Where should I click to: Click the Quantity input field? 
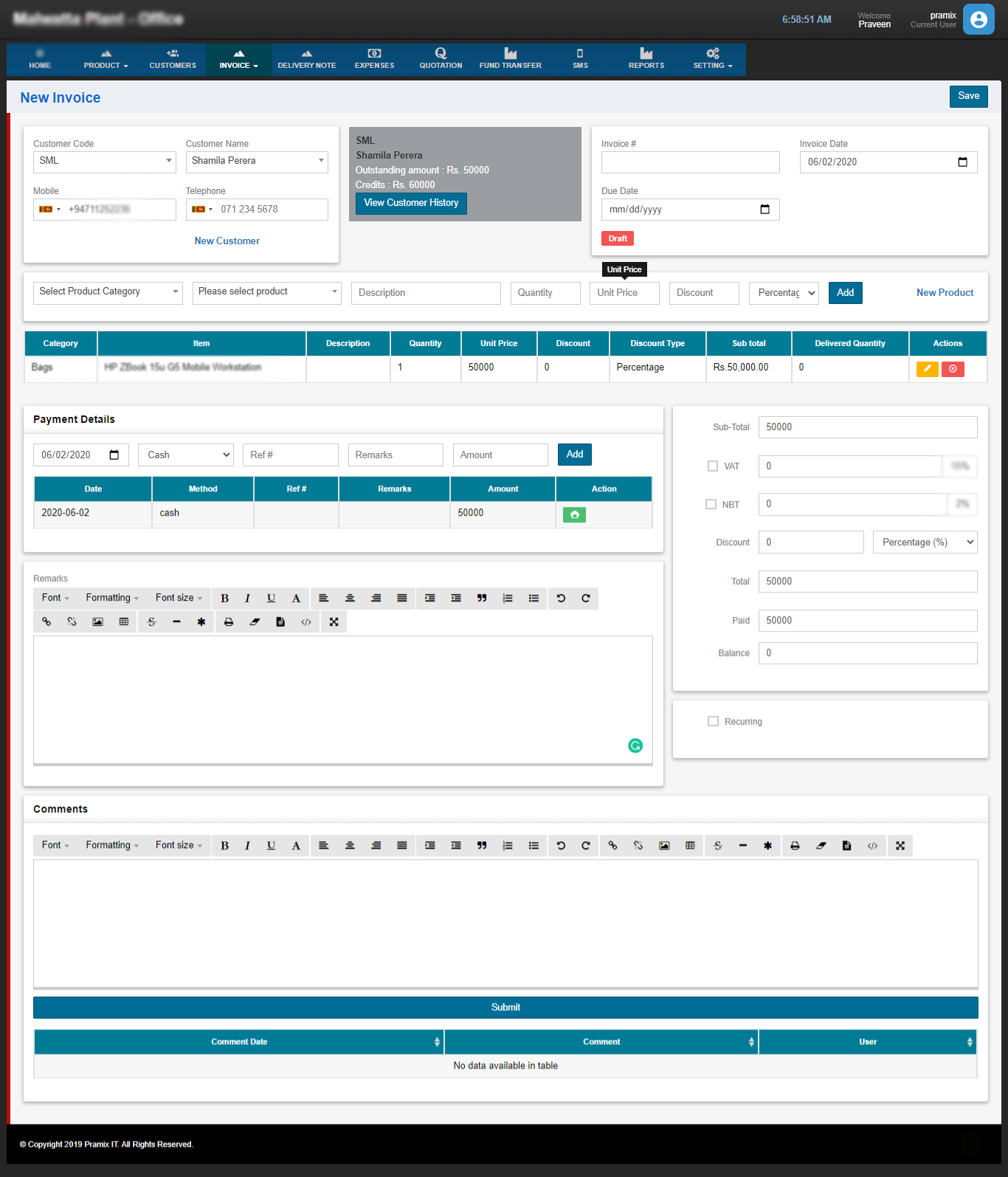(x=546, y=293)
